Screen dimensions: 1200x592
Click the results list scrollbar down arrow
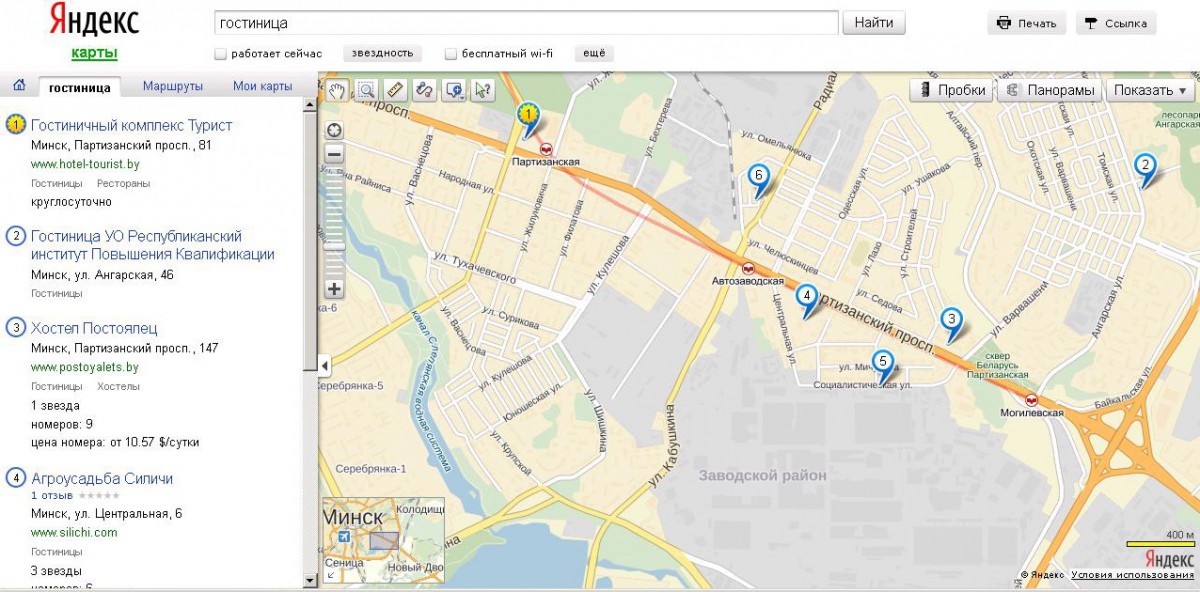(x=310, y=581)
